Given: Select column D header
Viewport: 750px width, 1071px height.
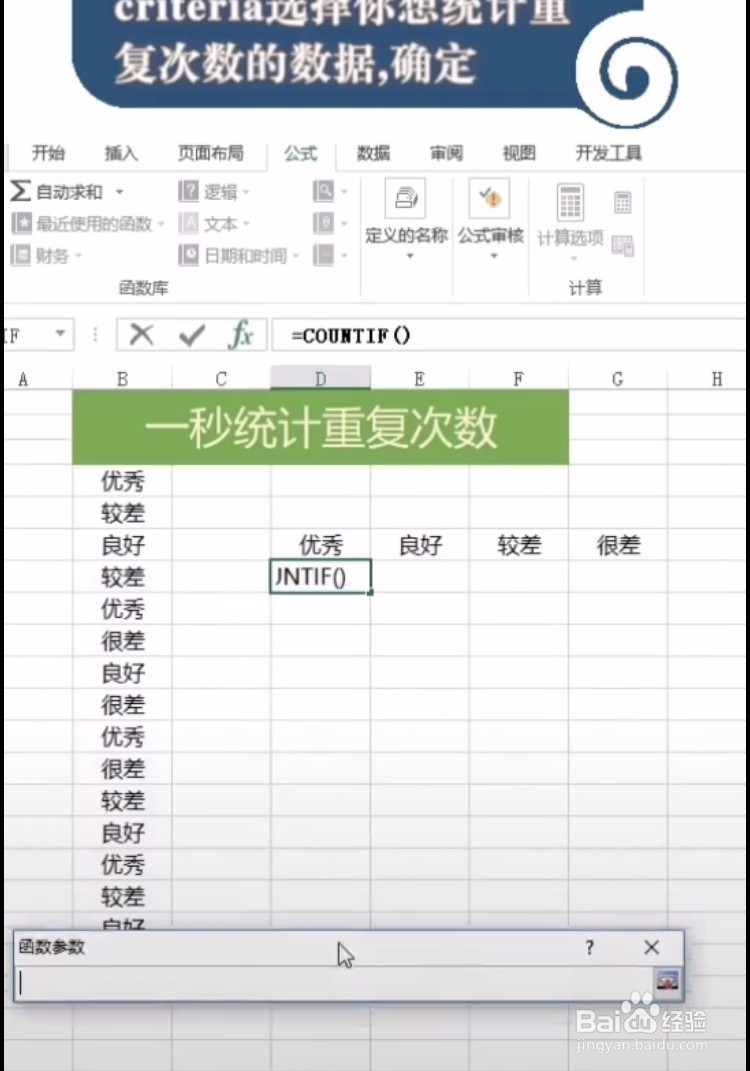Looking at the screenshot, I should click(x=320, y=378).
